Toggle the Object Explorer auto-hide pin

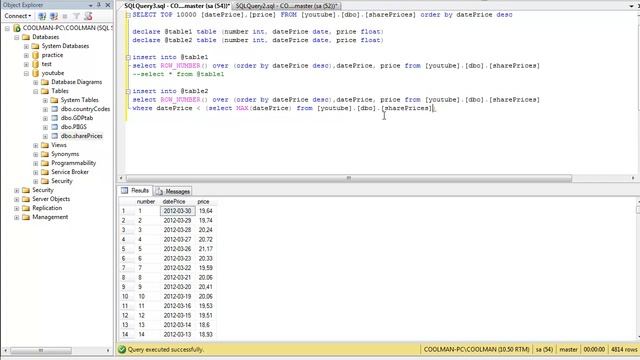(99, 5)
